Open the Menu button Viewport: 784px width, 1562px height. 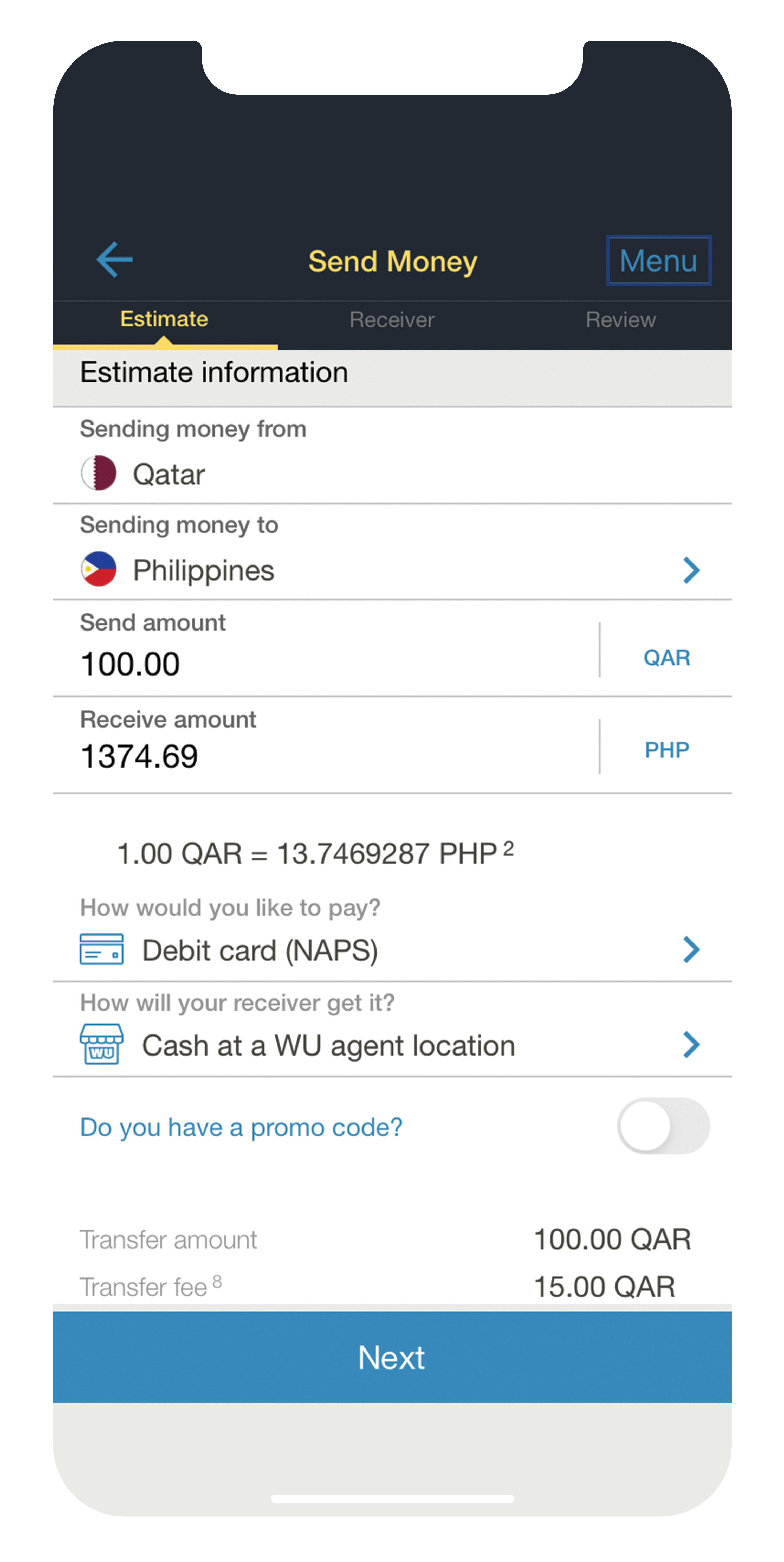click(x=658, y=261)
